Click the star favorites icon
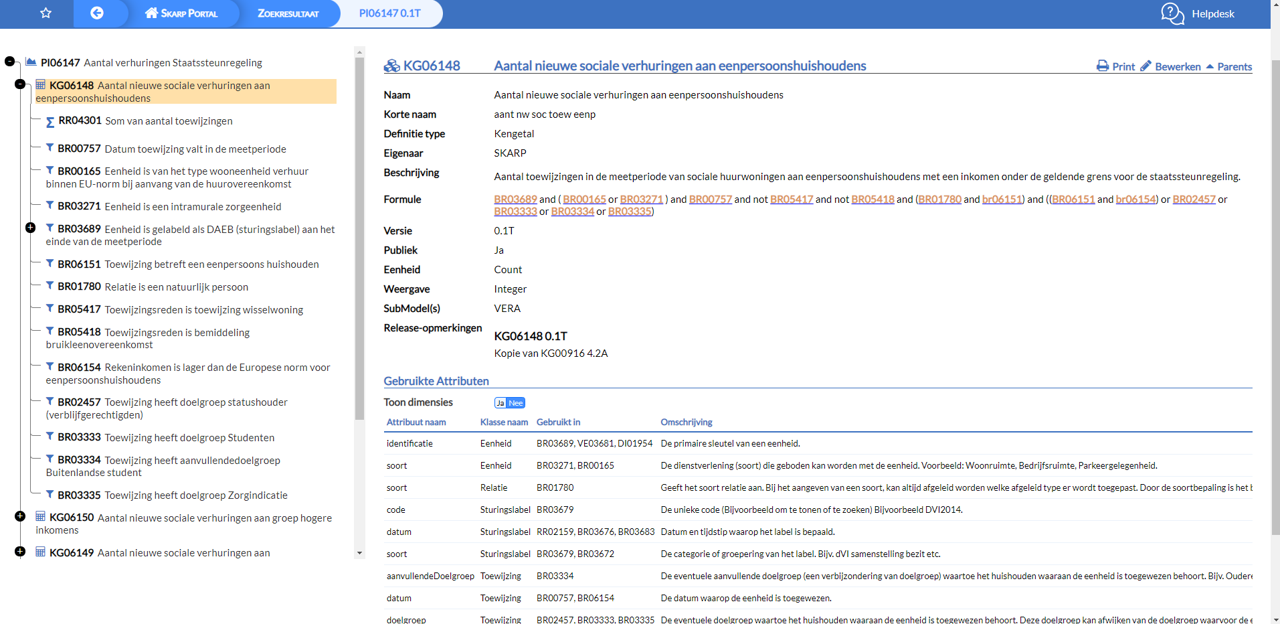Screen dimensions: 1280x624 (x=45, y=13)
